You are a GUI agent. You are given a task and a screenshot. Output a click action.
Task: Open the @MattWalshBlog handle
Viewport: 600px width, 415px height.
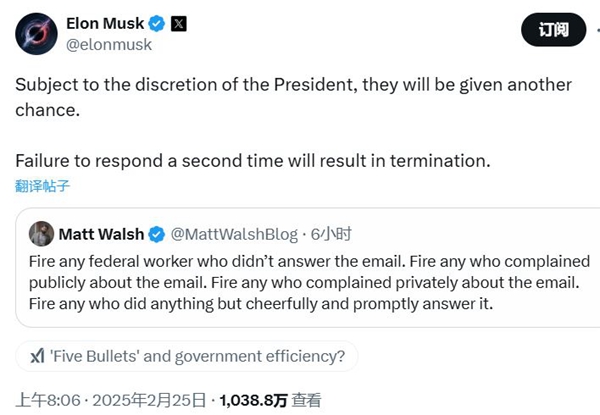(234, 234)
